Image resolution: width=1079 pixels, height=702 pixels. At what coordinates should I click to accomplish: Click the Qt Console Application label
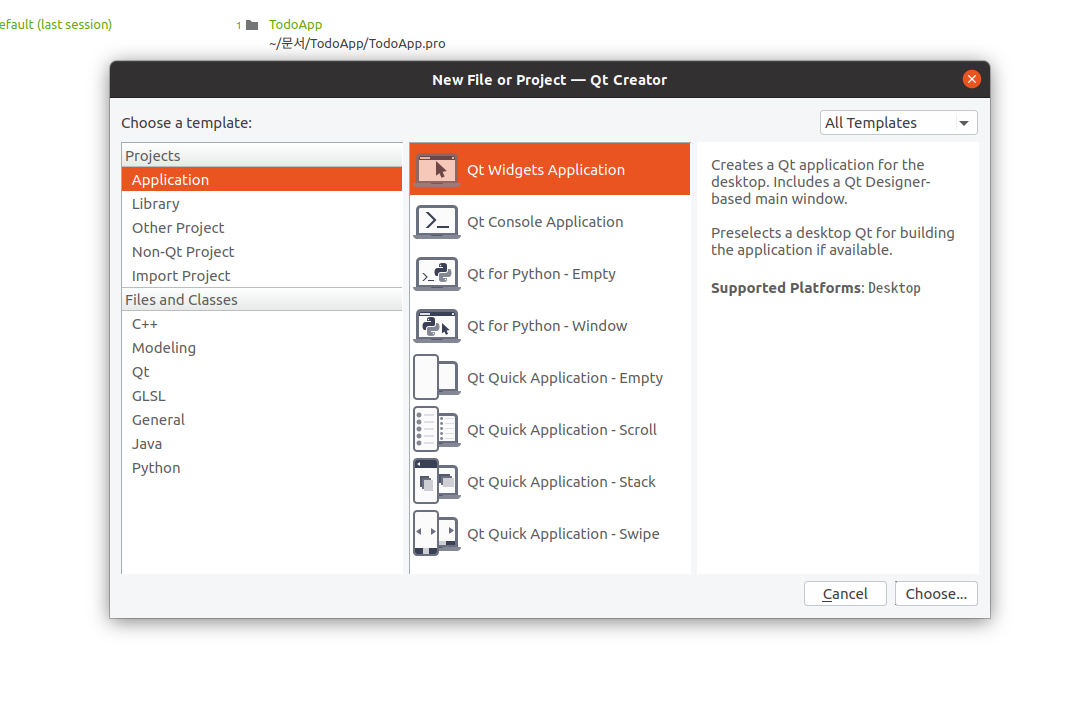click(x=545, y=222)
